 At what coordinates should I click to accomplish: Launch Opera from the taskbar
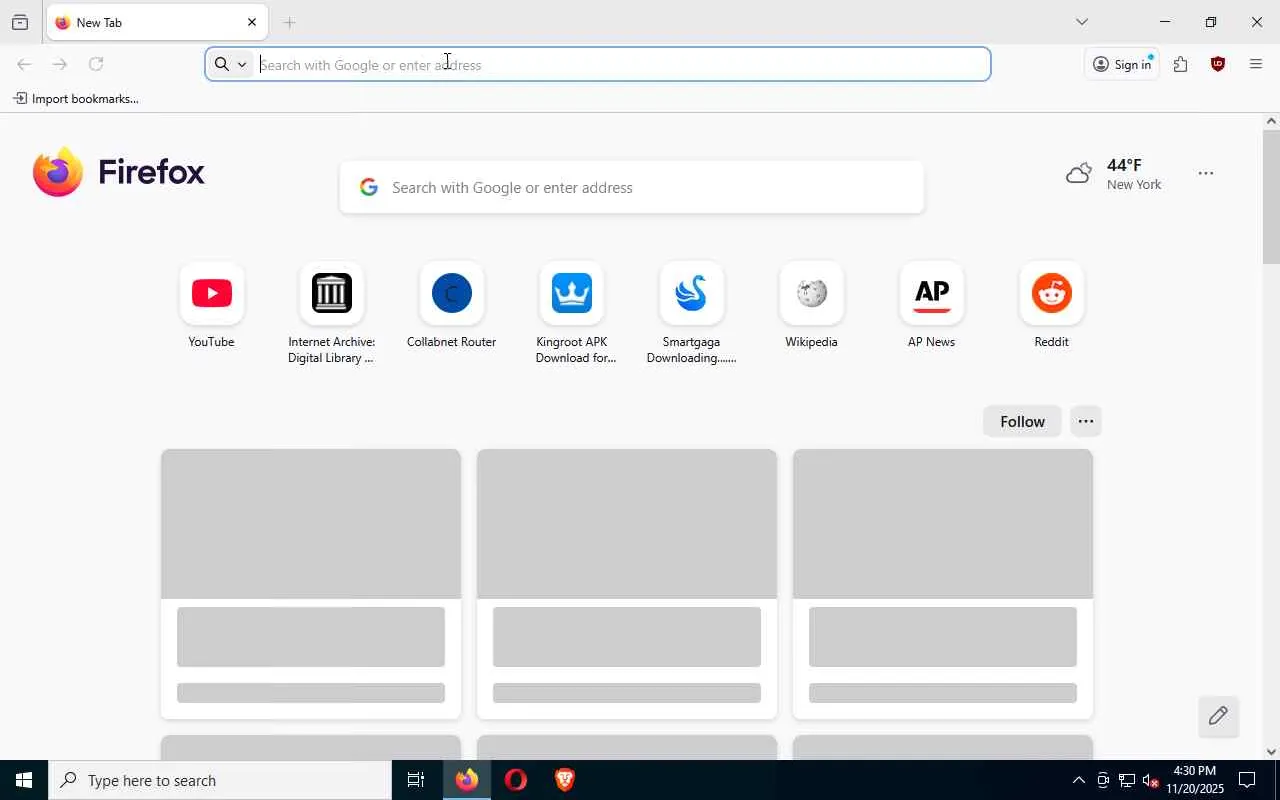click(x=516, y=780)
